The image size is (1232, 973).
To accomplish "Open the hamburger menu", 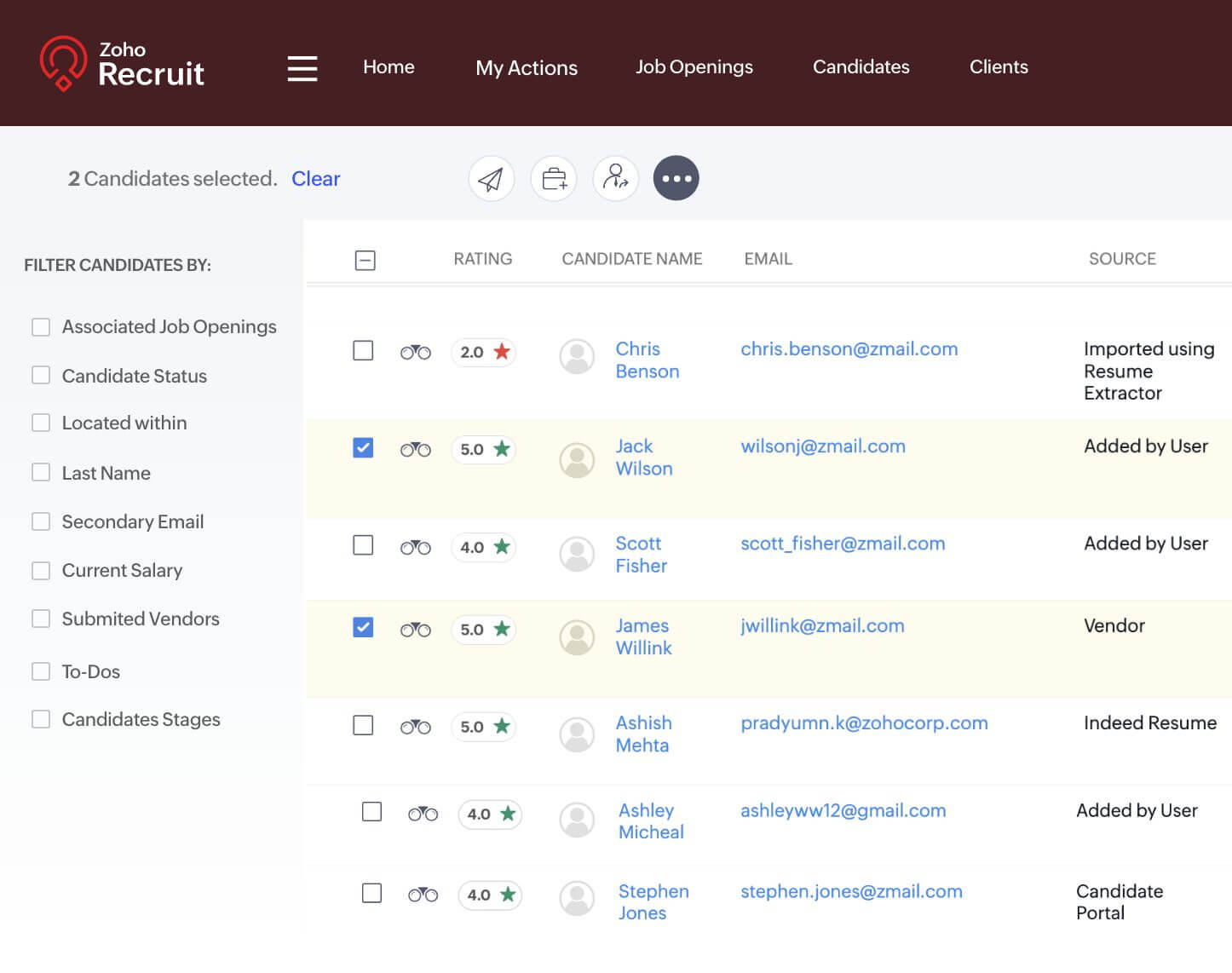I will pyautogui.click(x=302, y=68).
